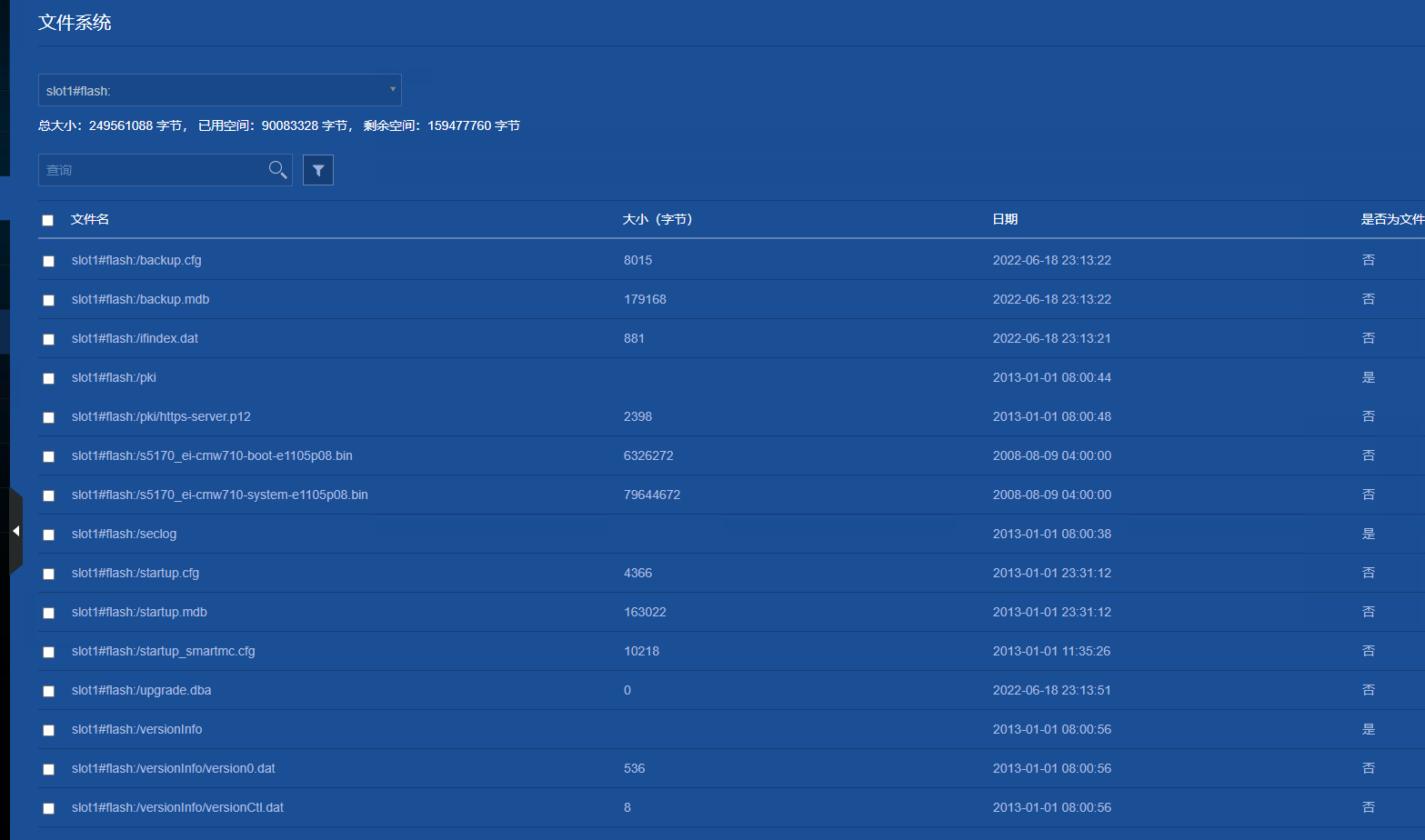
Task: Click folder name slot1#flash:/pki
Action: (x=114, y=377)
